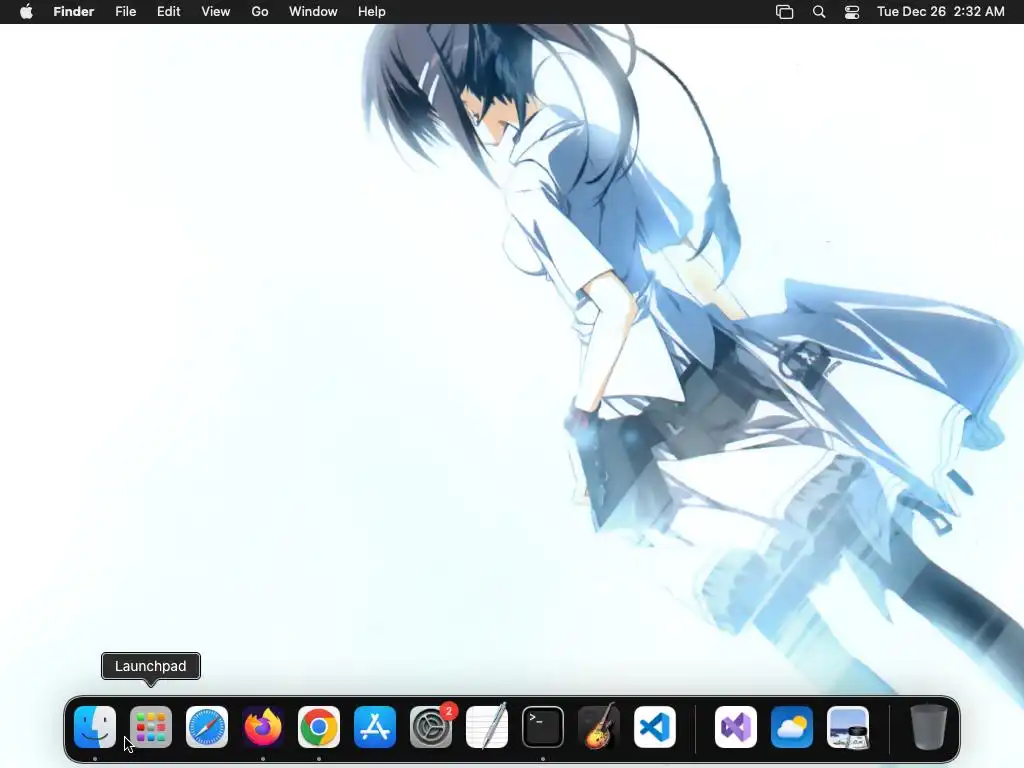Open the File menu
Viewport: 1024px width, 768px height.
(x=125, y=12)
